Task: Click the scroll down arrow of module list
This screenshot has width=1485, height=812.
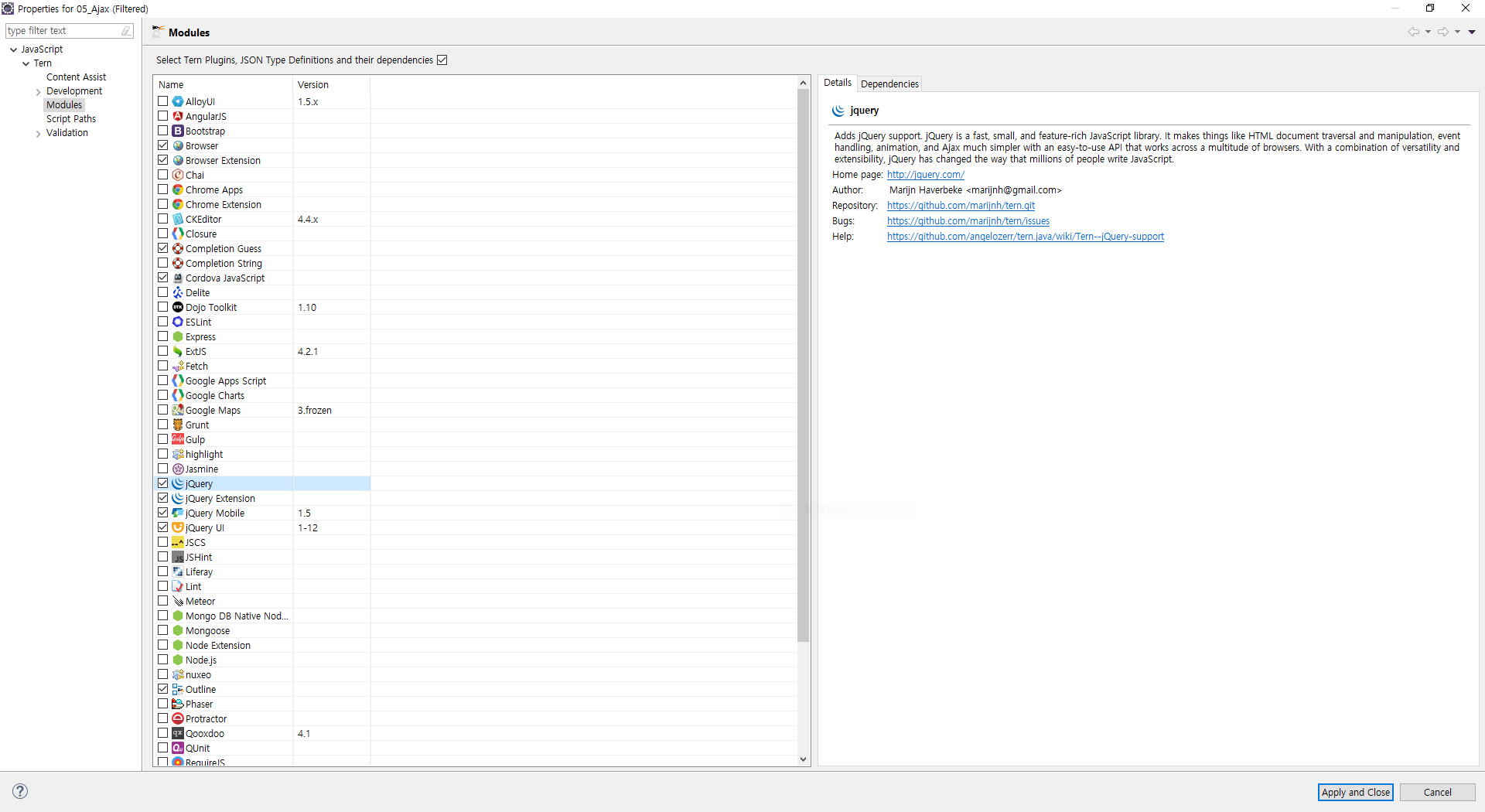Action: tap(803, 759)
